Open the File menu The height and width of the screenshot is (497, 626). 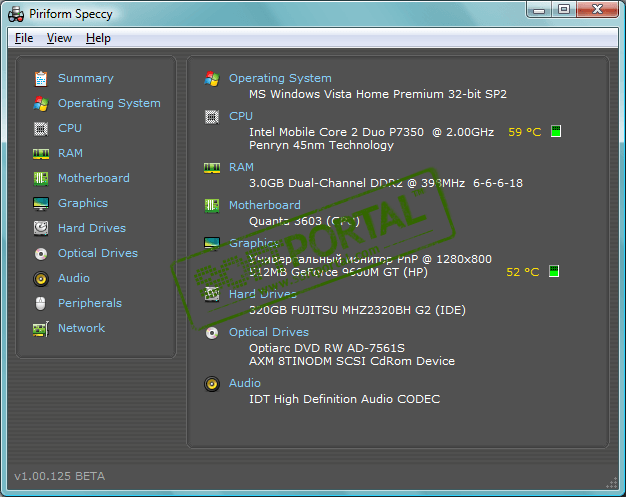[24, 38]
